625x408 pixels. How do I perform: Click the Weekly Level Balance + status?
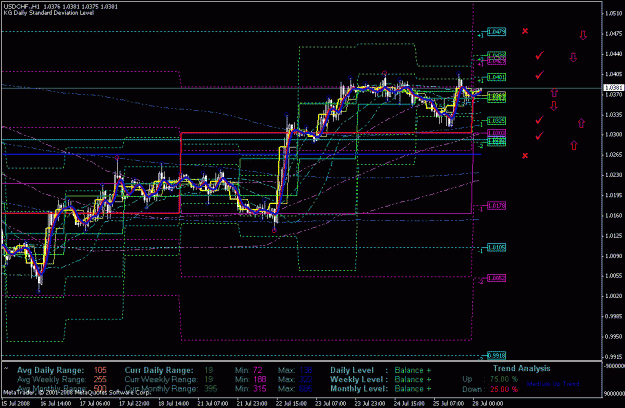click(413, 380)
